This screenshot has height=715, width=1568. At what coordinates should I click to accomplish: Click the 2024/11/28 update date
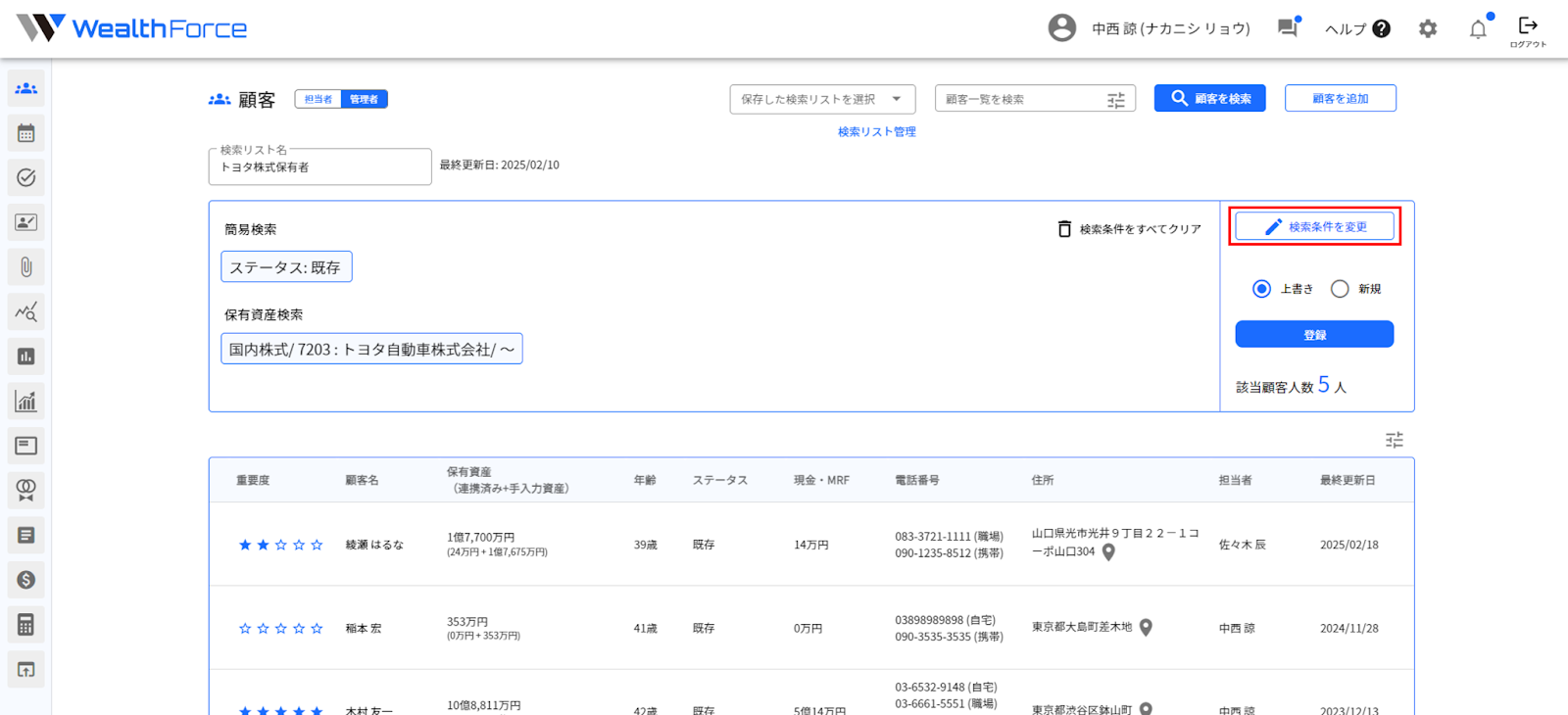point(1349,629)
